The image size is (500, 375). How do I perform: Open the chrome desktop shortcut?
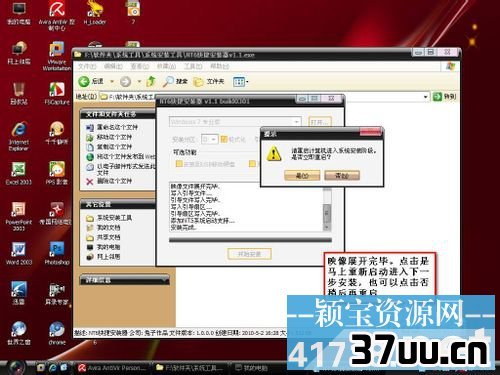pos(57,333)
